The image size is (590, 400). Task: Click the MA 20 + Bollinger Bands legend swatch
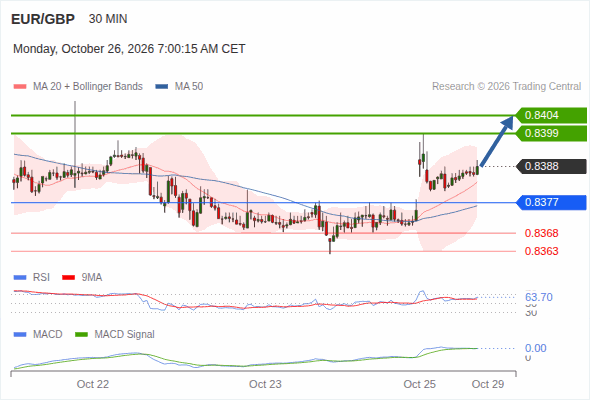tap(20, 87)
